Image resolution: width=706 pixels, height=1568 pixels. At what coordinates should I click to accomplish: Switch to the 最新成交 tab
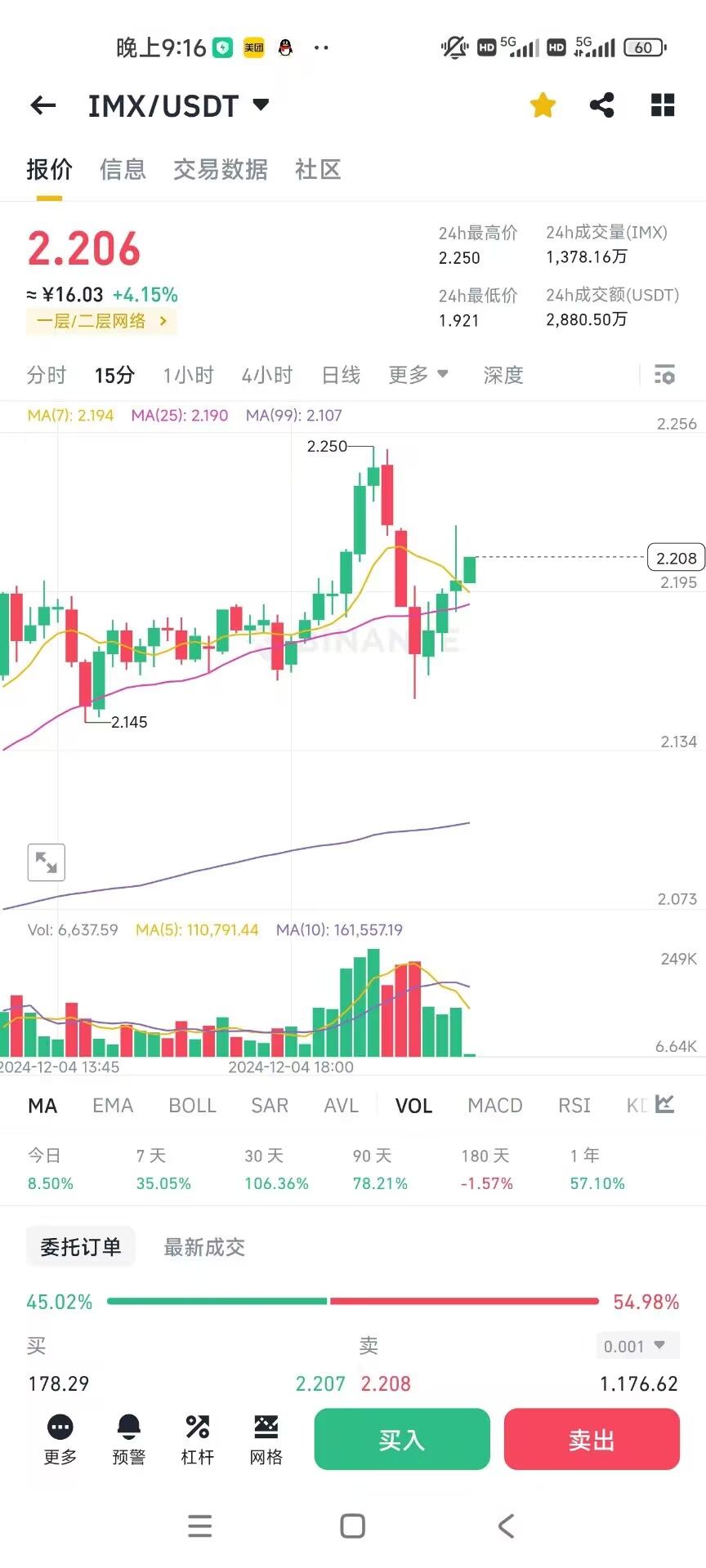coord(204,1247)
